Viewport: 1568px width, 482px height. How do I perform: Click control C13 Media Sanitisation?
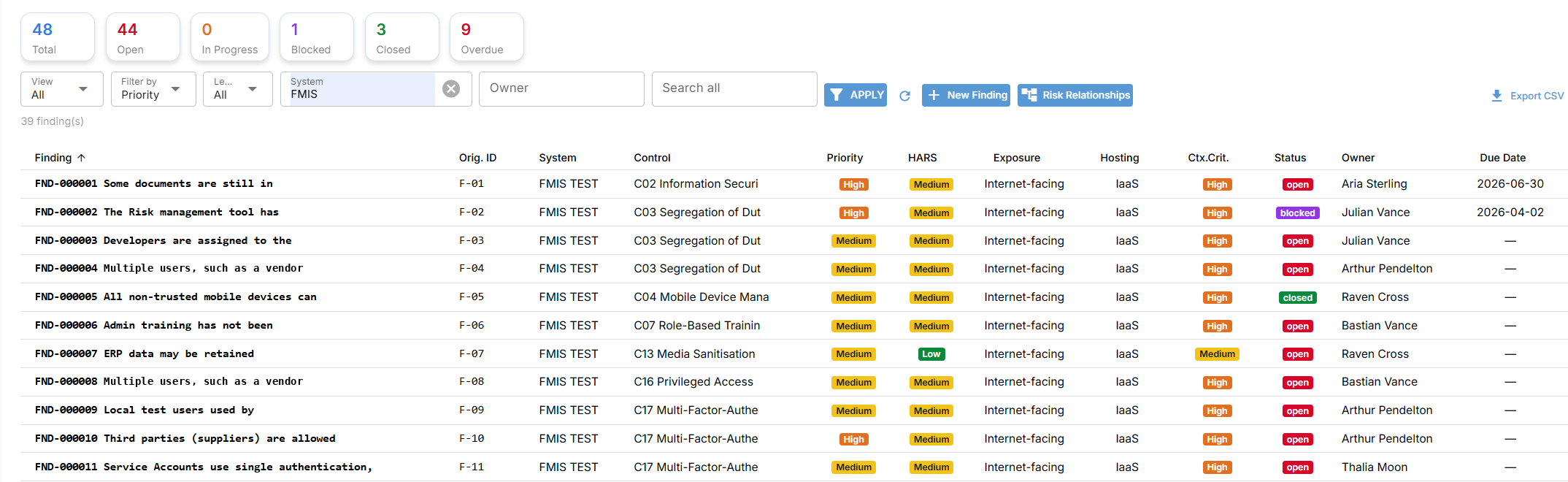click(x=694, y=354)
